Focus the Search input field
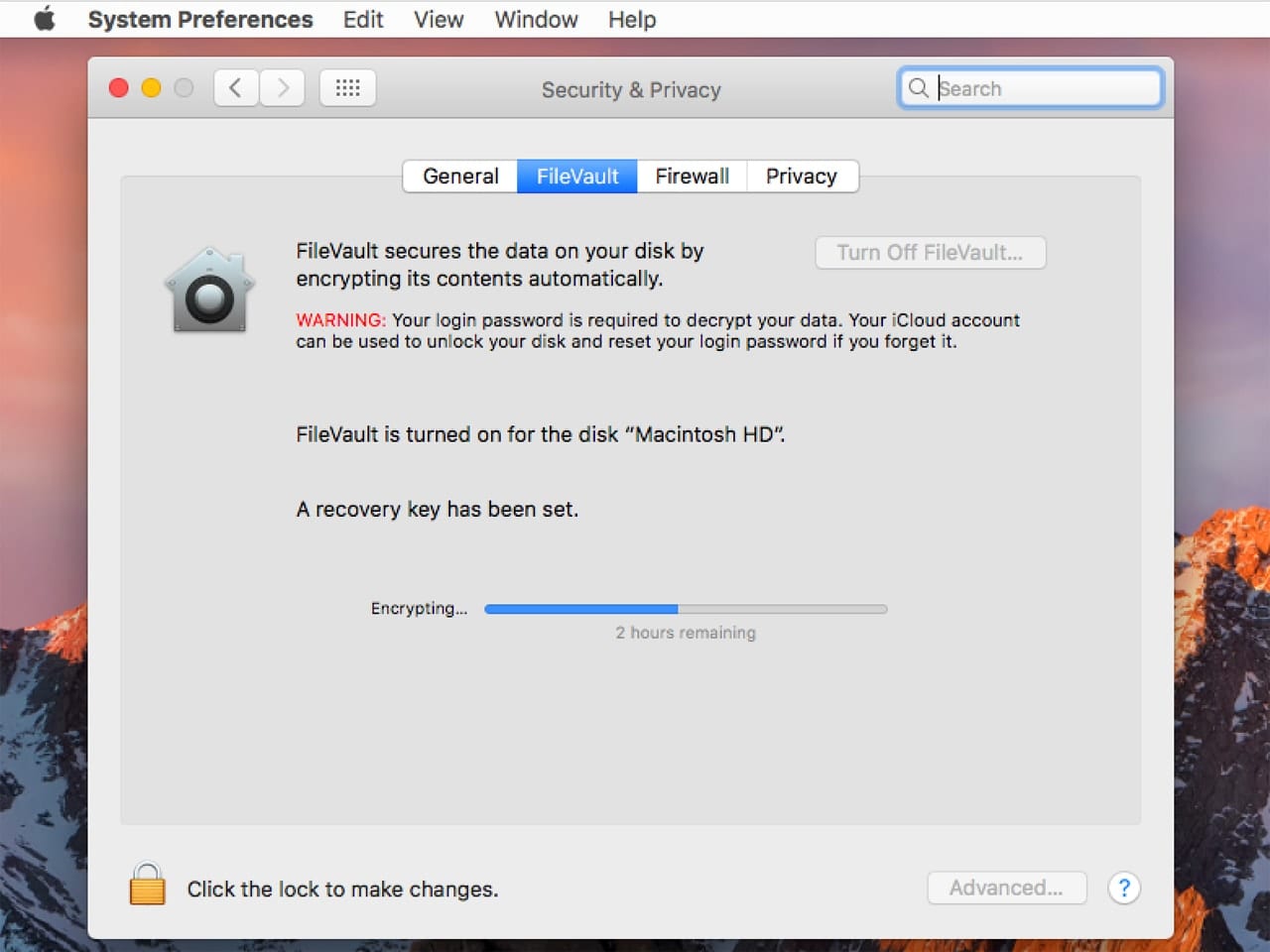 point(1042,88)
